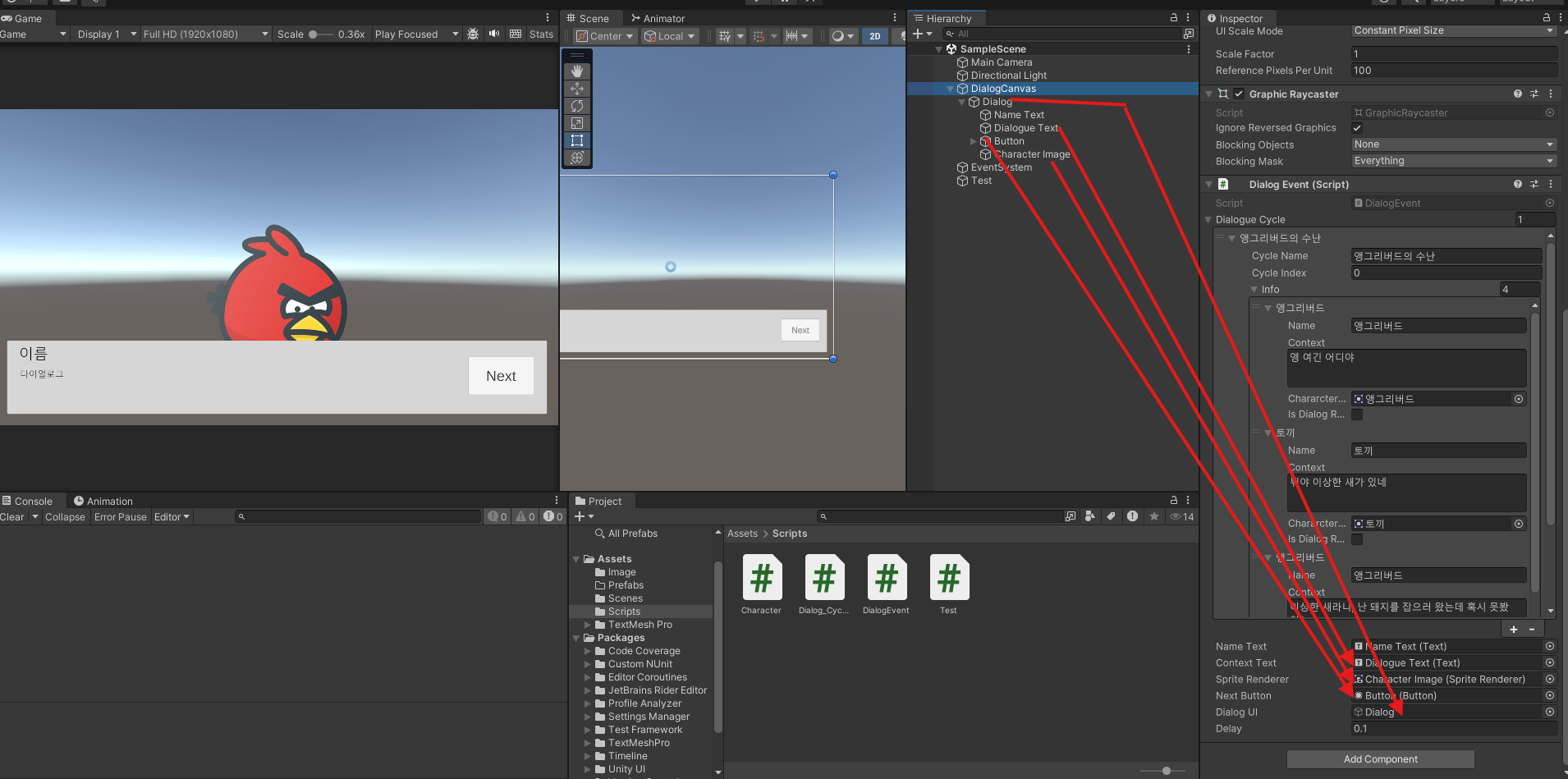The image size is (1568, 779).
Task: Open help for Dialog Event script component
Action: coord(1518,185)
